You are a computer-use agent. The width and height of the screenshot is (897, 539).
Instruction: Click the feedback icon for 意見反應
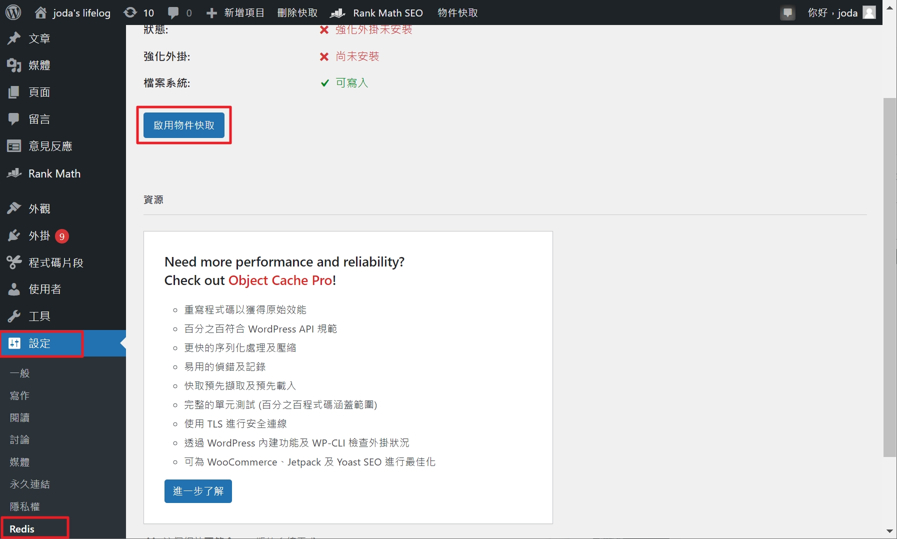14,146
